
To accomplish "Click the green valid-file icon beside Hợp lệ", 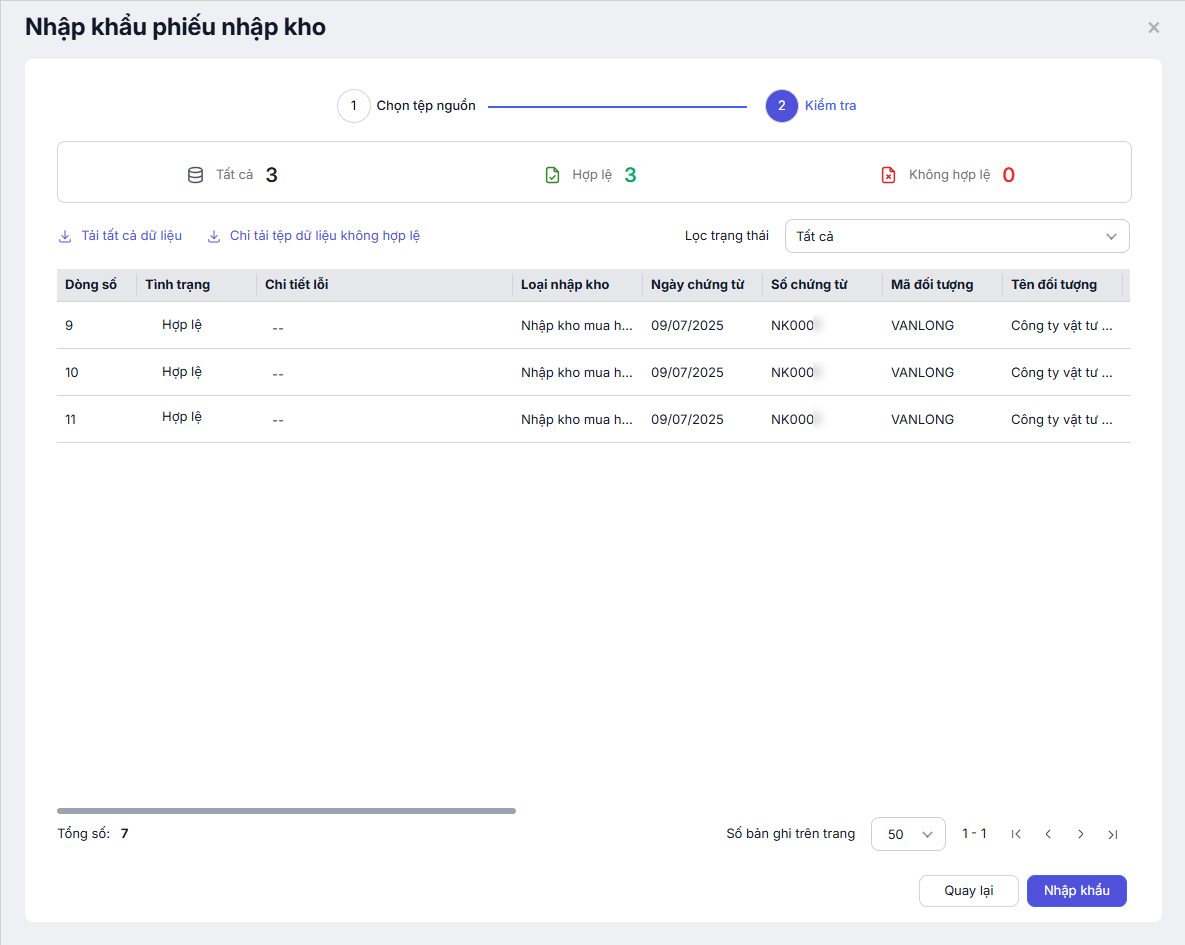I will point(552,175).
